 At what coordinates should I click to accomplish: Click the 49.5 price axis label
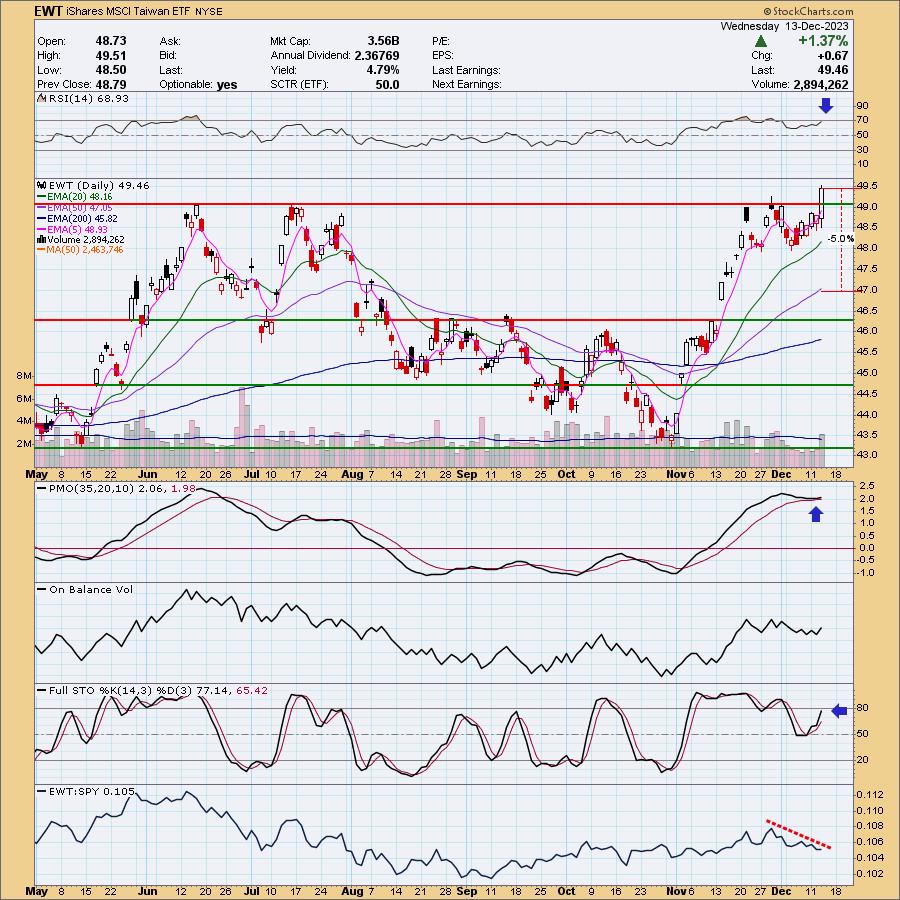pyautogui.click(x=867, y=186)
